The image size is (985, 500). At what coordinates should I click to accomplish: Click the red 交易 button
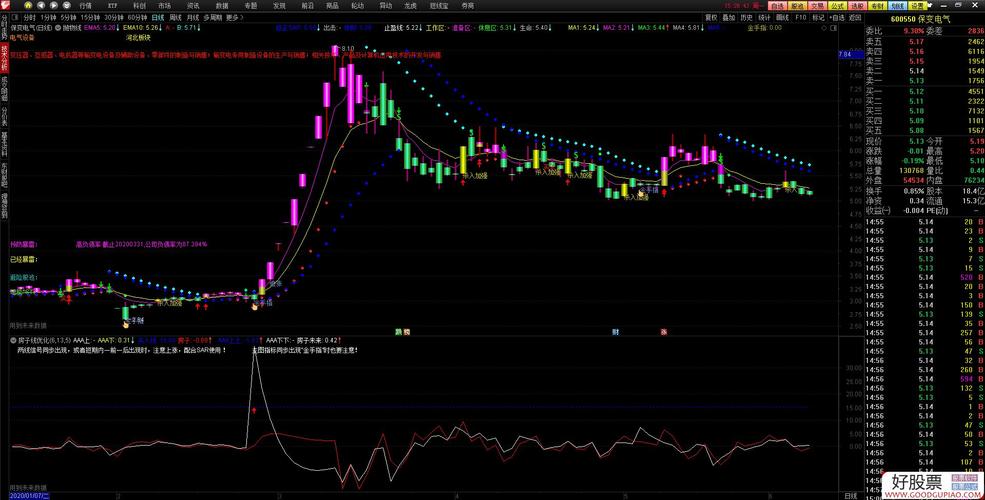point(816,6)
